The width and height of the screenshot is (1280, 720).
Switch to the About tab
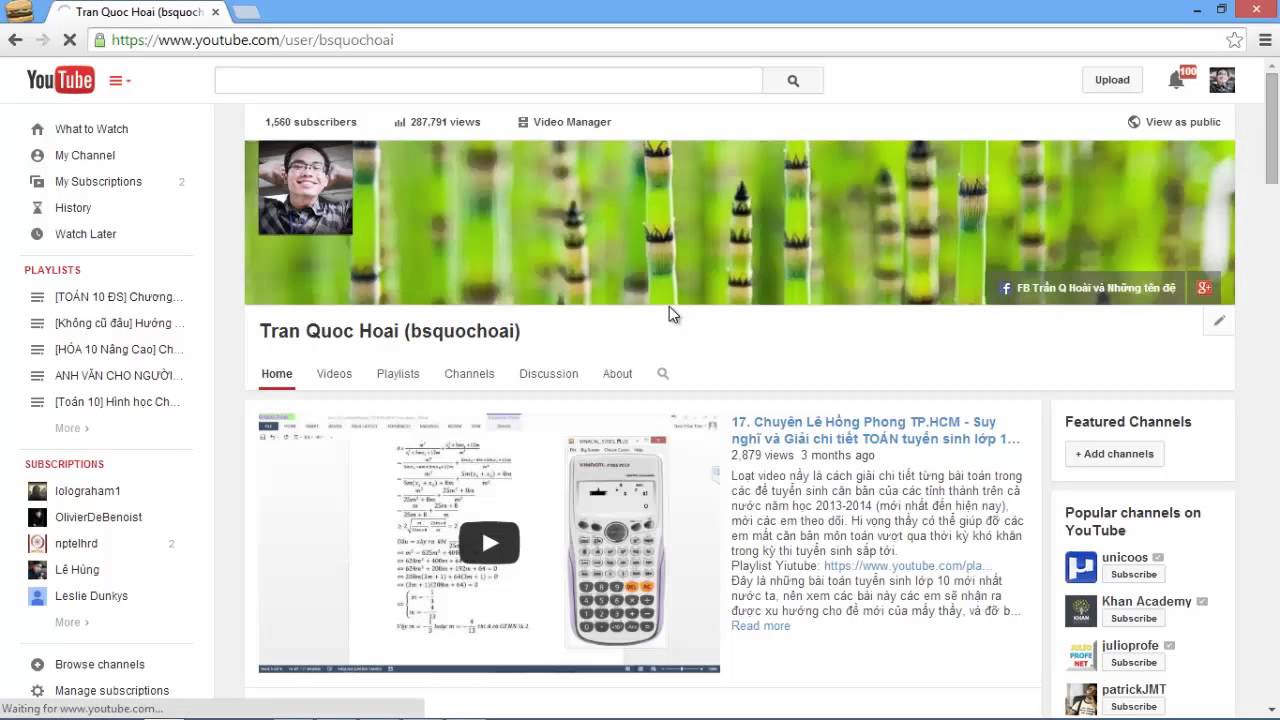click(617, 374)
